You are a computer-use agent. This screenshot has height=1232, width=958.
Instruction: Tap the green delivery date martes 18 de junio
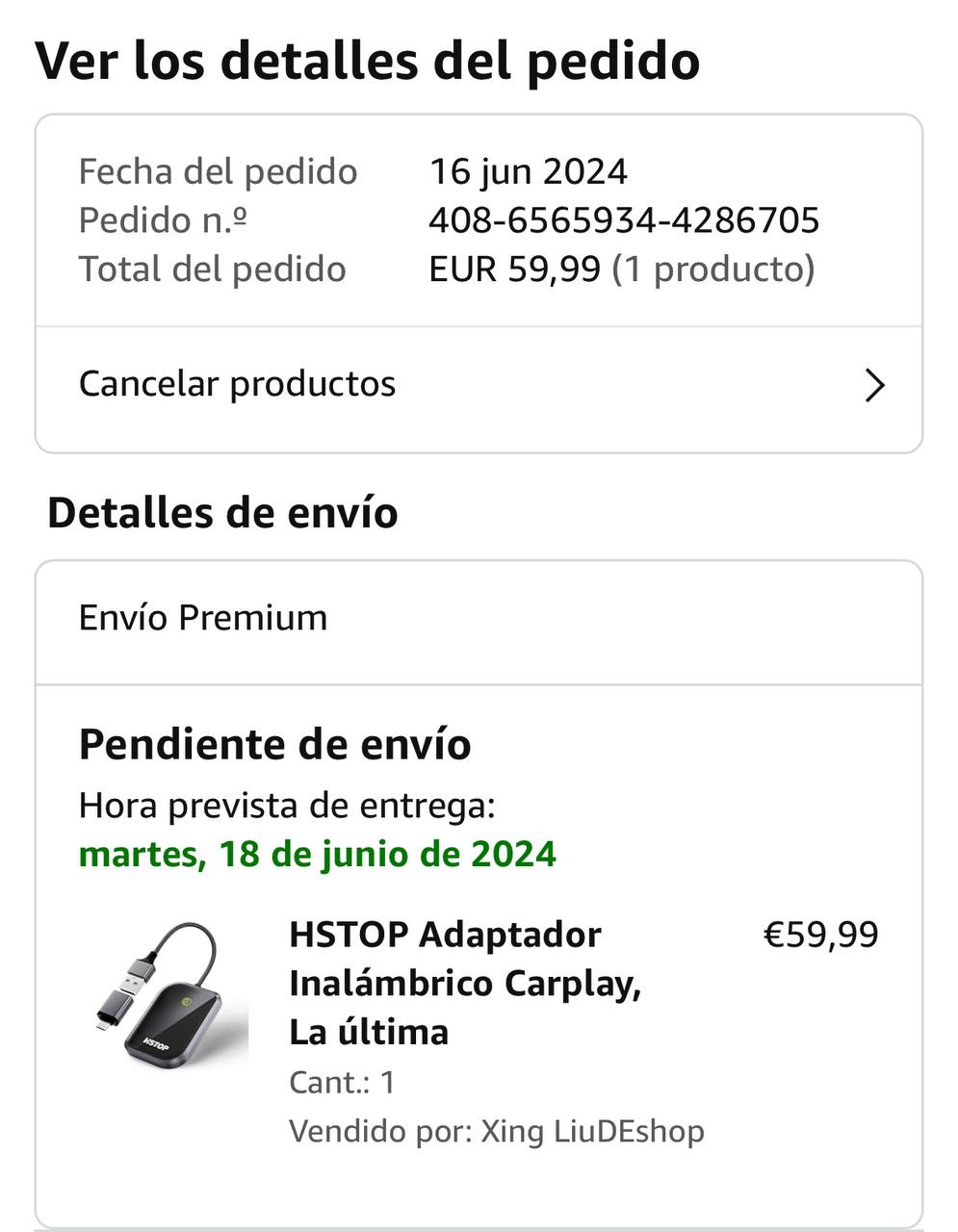click(x=317, y=854)
